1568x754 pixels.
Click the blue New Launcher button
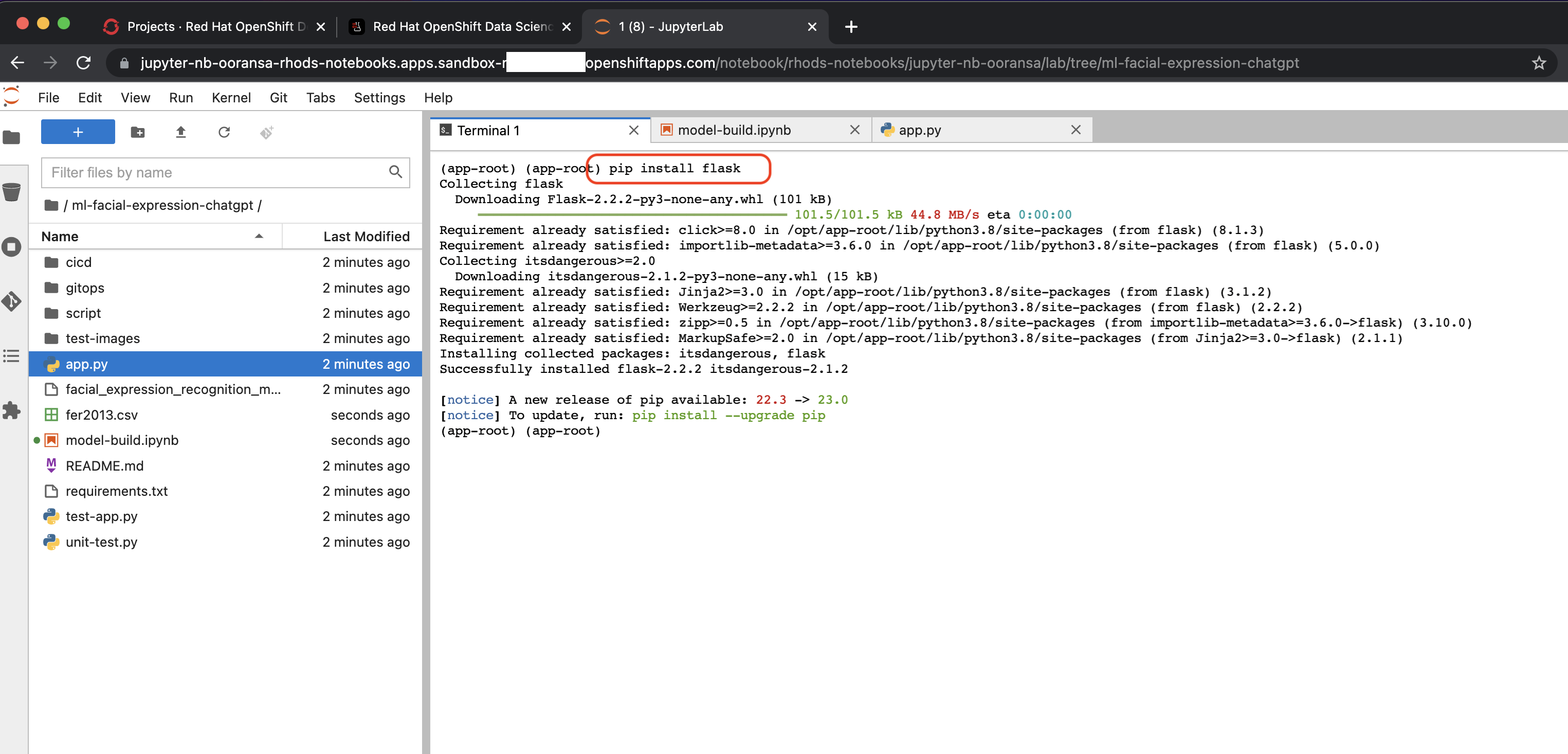tap(77, 132)
